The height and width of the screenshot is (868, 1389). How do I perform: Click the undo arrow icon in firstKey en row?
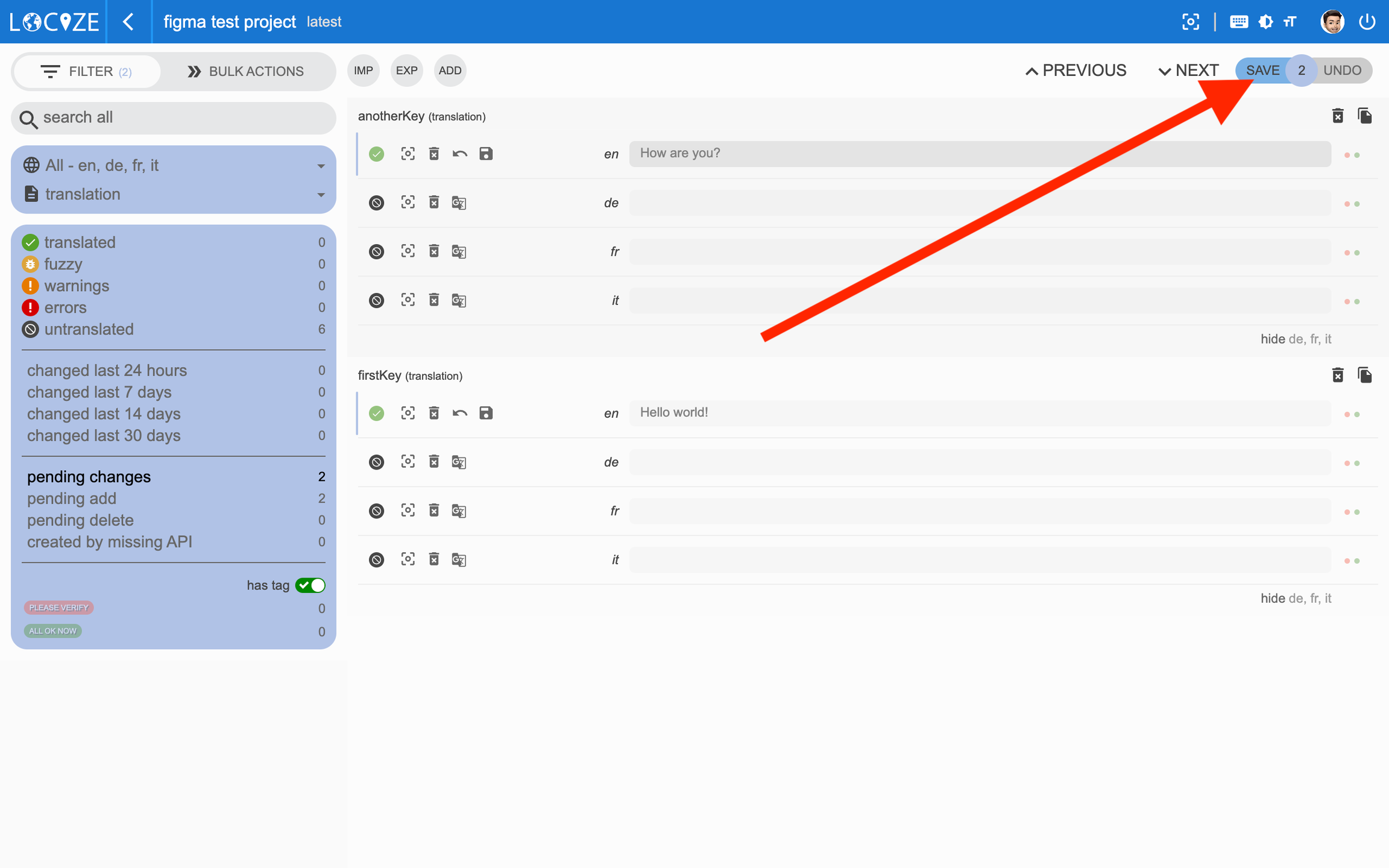459,413
